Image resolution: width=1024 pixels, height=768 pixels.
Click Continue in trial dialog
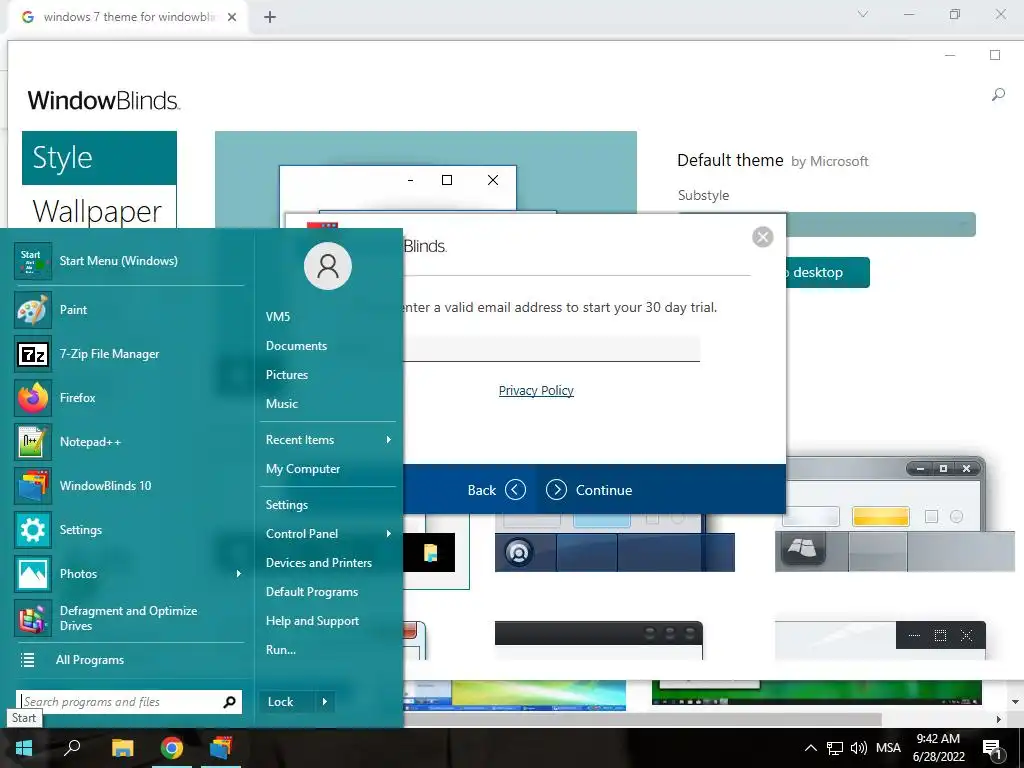click(589, 490)
